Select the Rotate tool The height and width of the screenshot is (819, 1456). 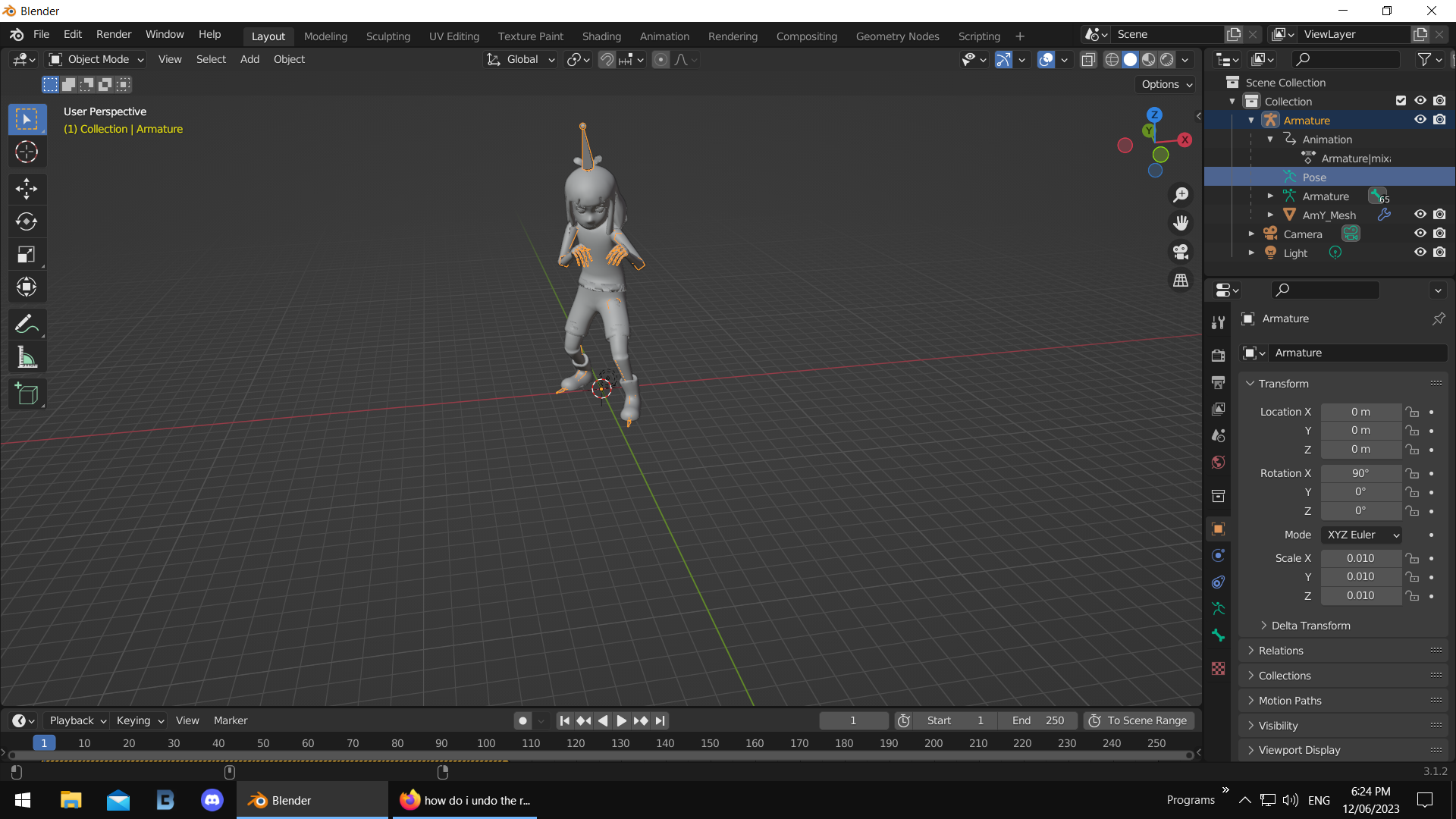pos(27,221)
